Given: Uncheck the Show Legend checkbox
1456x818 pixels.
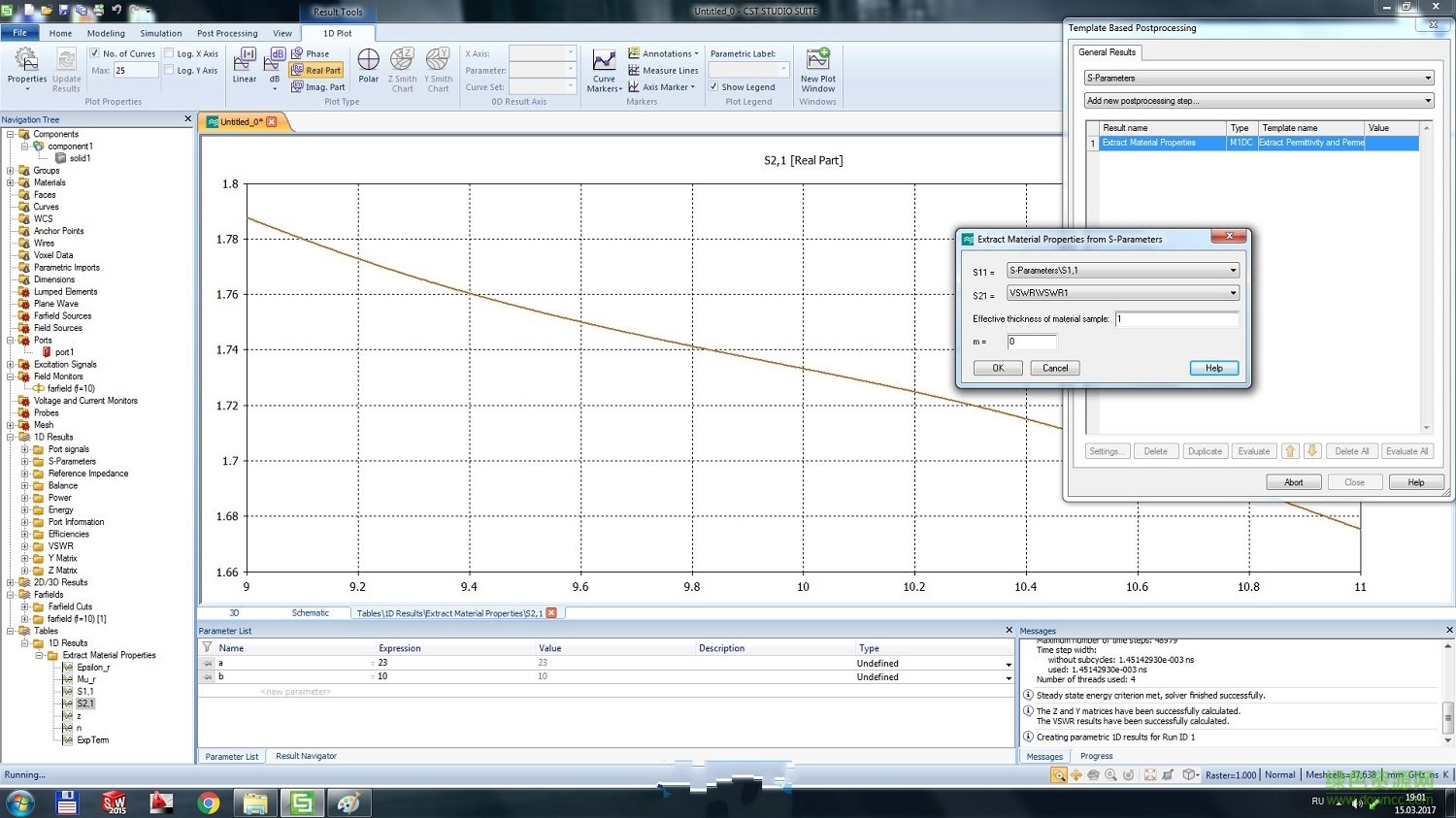Looking at the screenshot, I should point(714,87).
